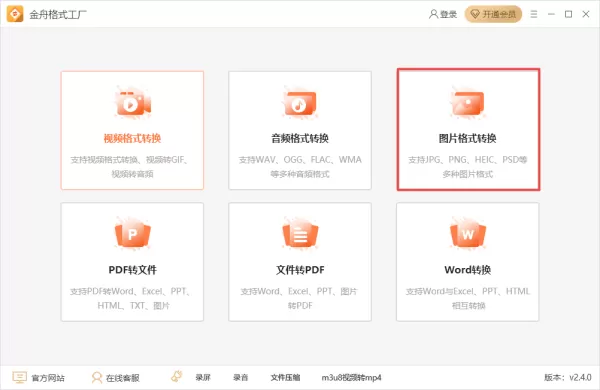Click the music note icon for 音频格式转换
Viewport: 600px width, 390px height.
pos(300,103)
